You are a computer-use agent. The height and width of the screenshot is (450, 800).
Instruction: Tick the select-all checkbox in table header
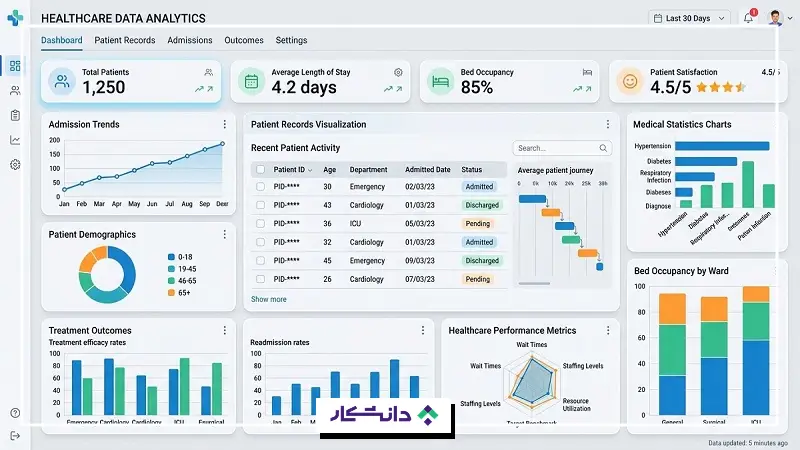point(260,169)
